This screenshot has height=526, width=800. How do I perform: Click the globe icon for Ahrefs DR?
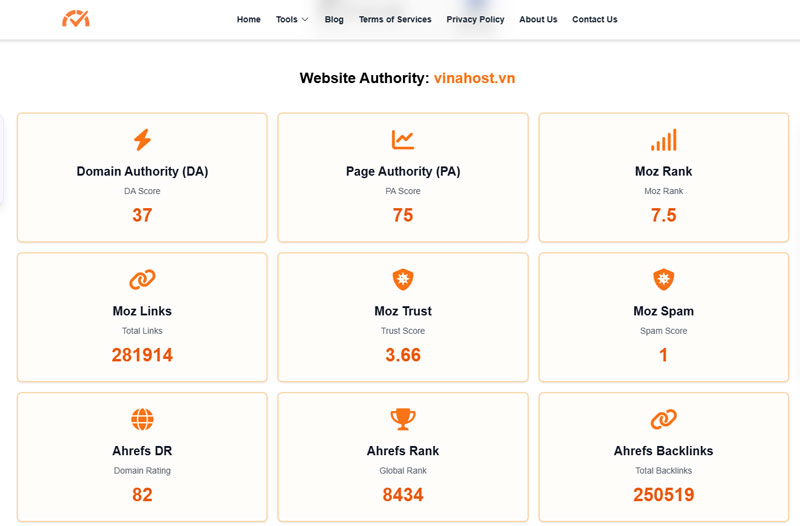click(142, 419)
